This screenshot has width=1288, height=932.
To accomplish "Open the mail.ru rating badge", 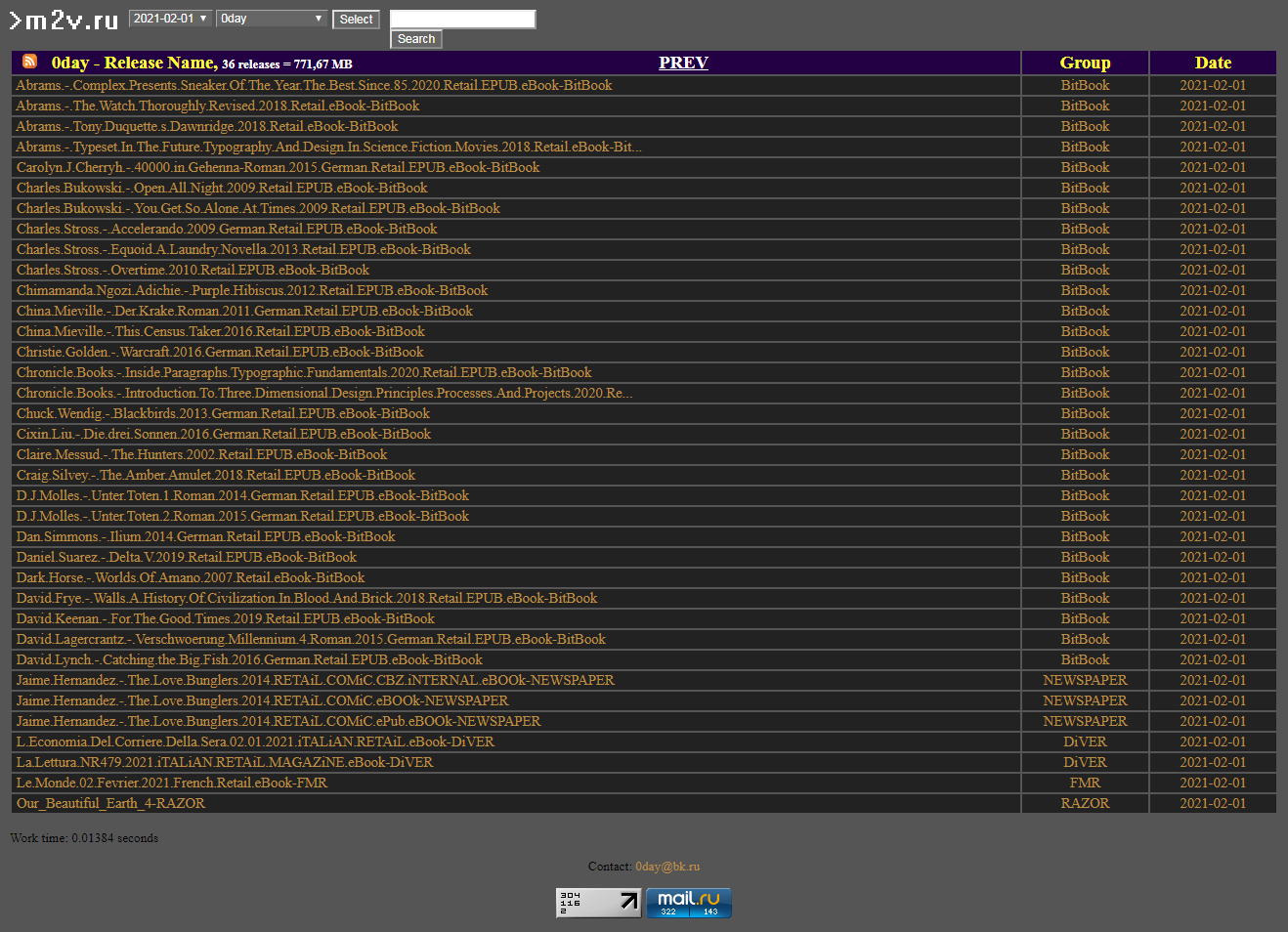I will 689,903.
